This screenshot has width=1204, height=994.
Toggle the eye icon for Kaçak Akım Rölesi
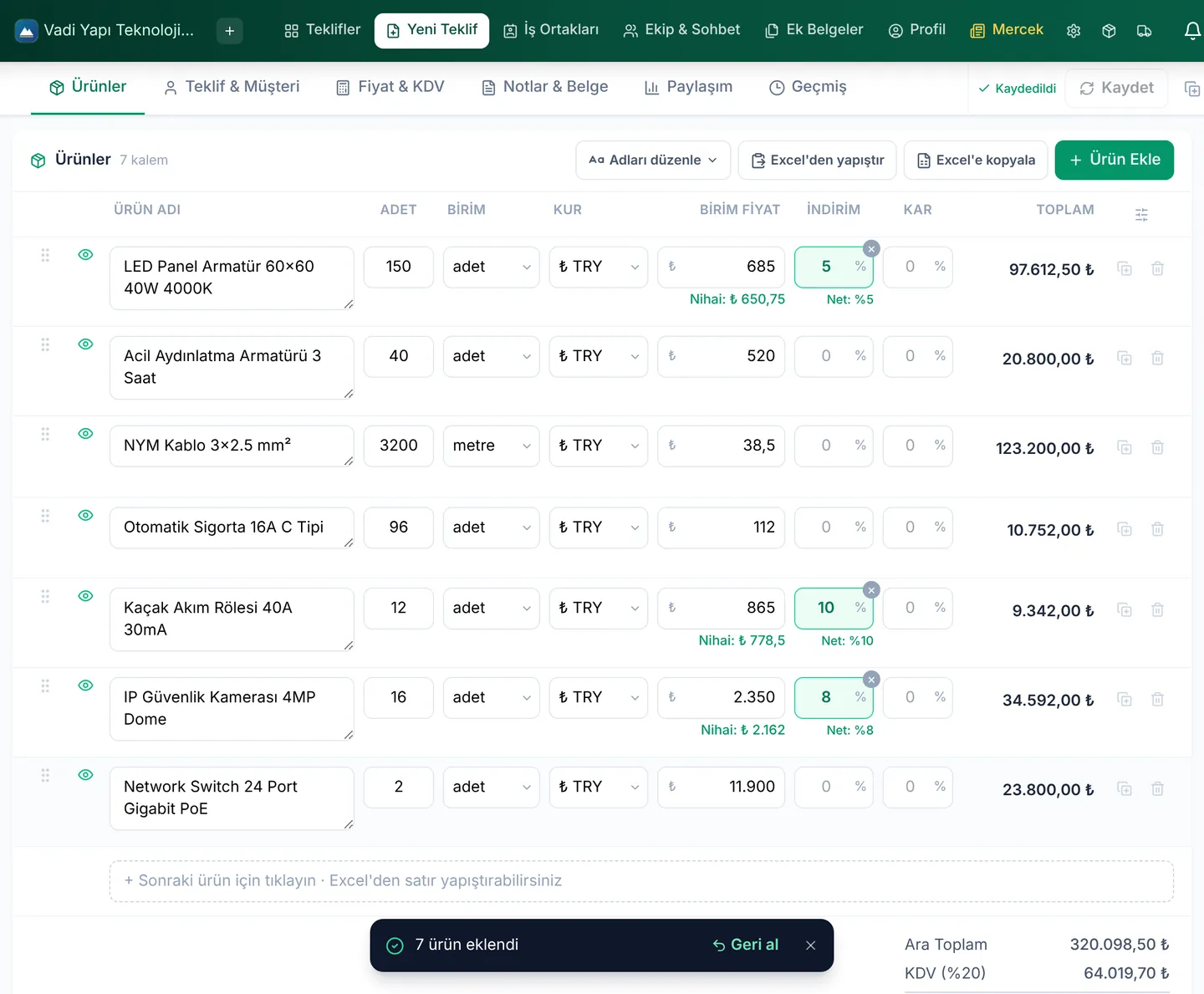[85, 596]
